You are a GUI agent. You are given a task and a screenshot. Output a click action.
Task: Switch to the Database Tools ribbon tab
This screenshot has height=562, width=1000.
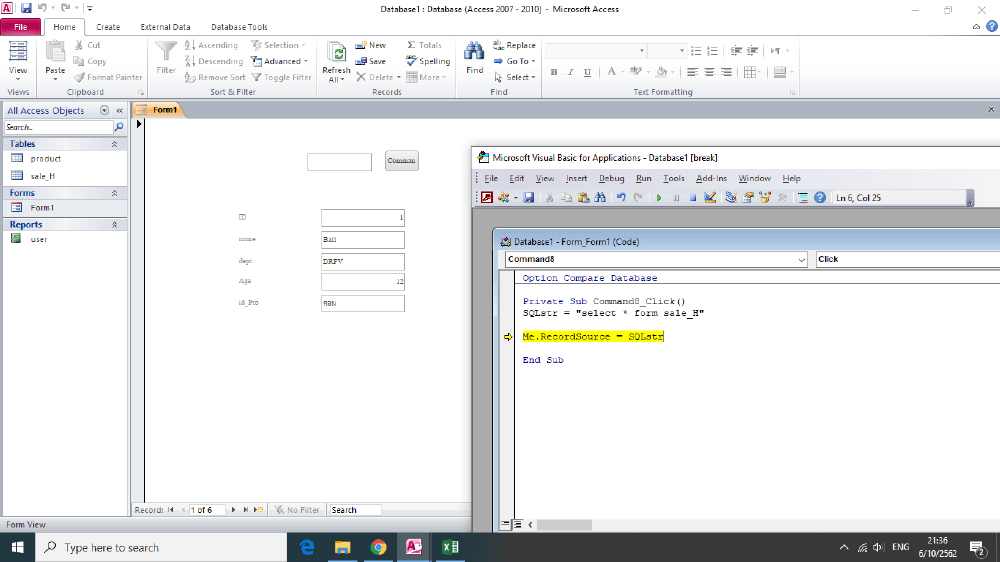click(x=239, y=27)
